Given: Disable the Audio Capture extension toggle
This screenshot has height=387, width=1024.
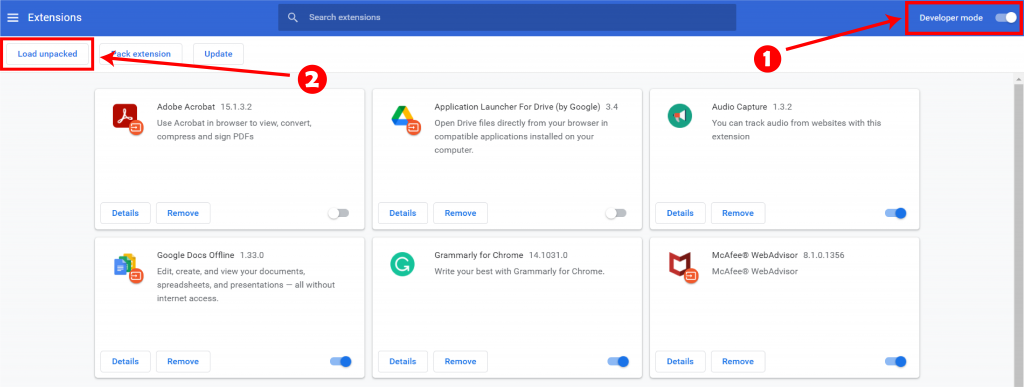Looking at the screenshot, I should pyautogui.click(x=895, y=213).
